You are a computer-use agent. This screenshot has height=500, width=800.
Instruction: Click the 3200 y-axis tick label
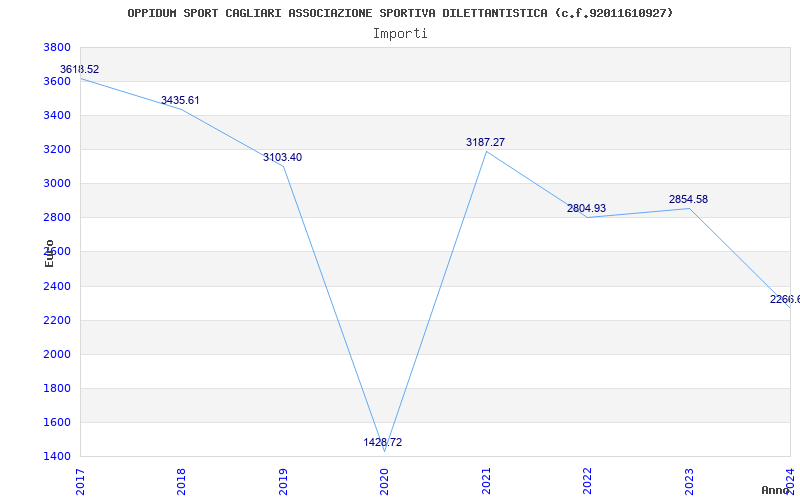56,149
